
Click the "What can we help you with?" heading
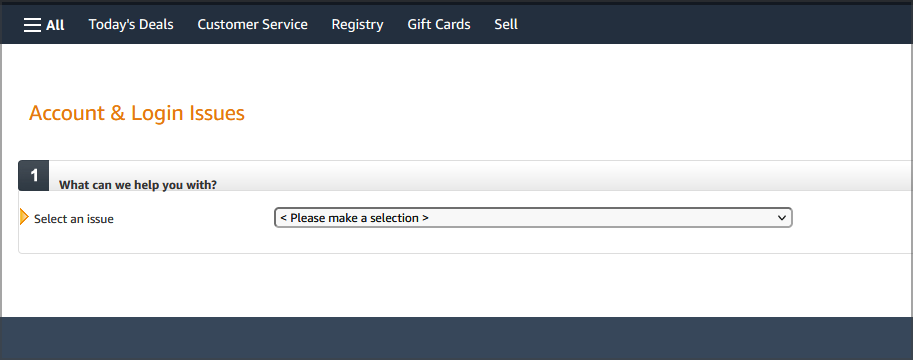tap(138, 185)
